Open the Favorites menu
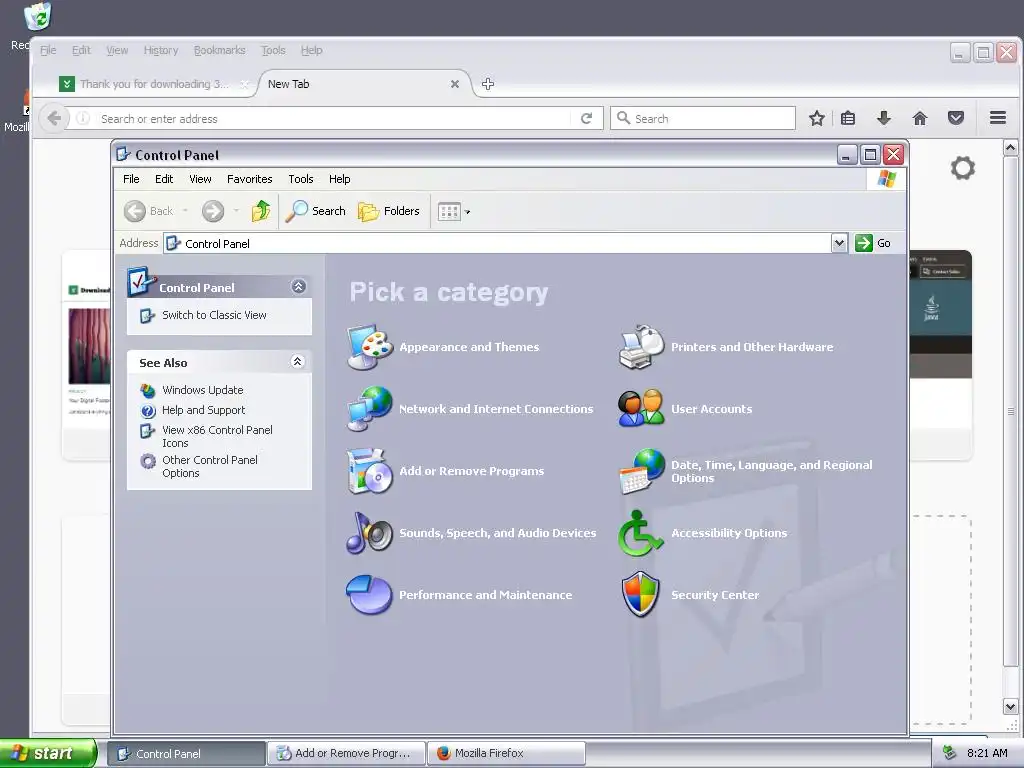 click(x=249, y=179)
